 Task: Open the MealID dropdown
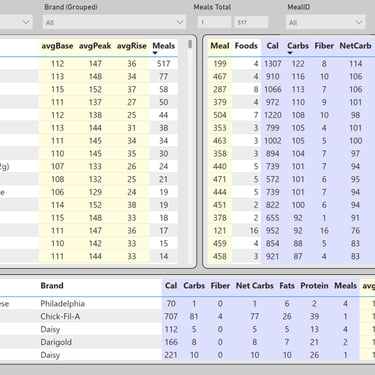coord(325,23)
